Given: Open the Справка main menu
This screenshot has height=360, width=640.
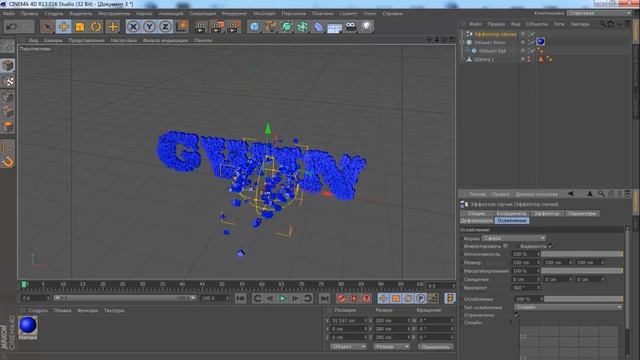Looking at the screenshot, I should click(x=392, y=13).
